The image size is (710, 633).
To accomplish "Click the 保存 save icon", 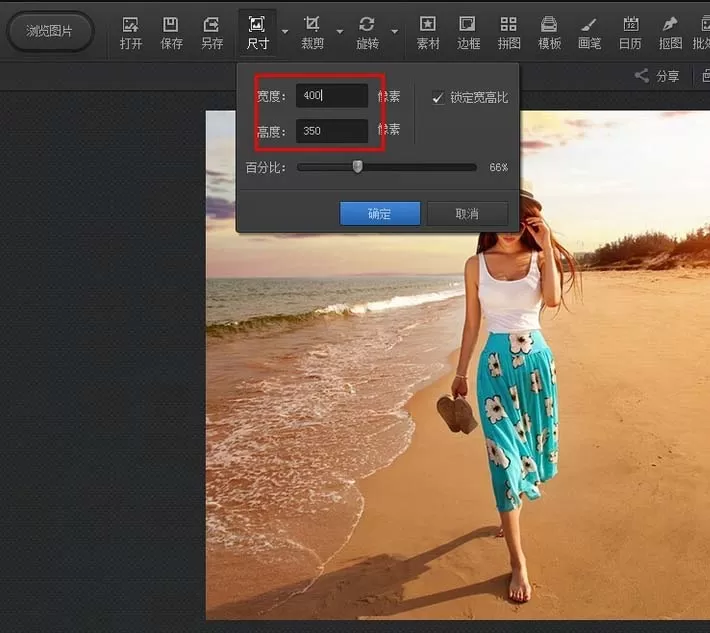I will coord(171,33).
